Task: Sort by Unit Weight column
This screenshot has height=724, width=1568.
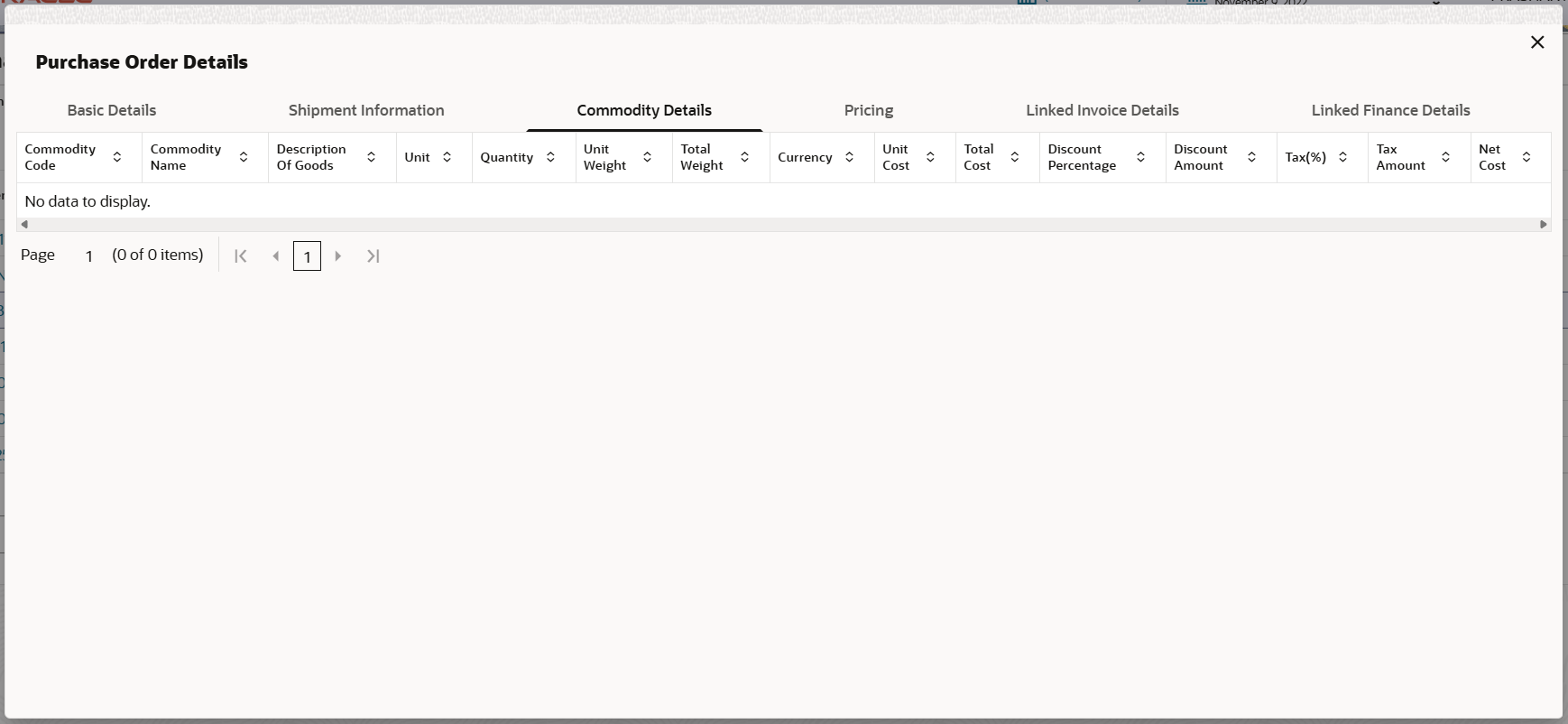Action: click(648, 157)
